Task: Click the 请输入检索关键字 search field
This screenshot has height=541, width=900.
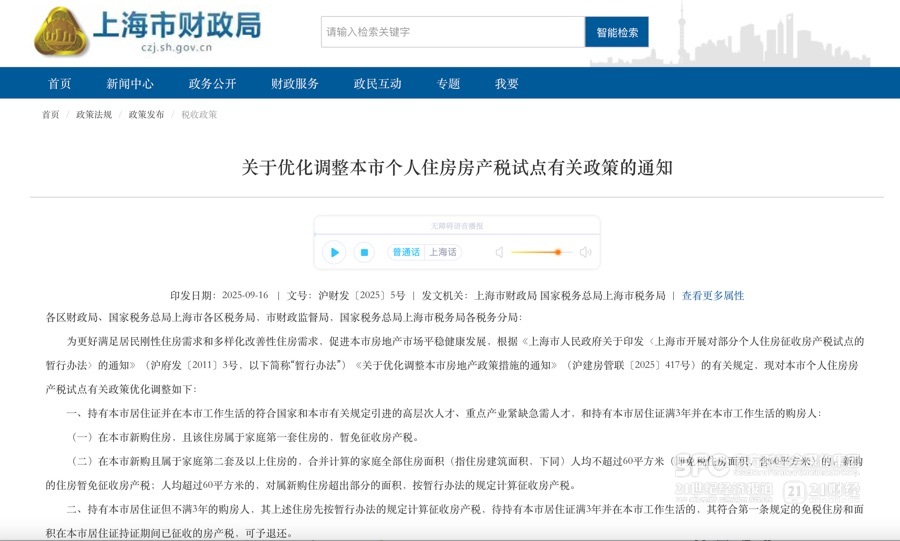Action: pyautogui.click(x=453, y=32)
